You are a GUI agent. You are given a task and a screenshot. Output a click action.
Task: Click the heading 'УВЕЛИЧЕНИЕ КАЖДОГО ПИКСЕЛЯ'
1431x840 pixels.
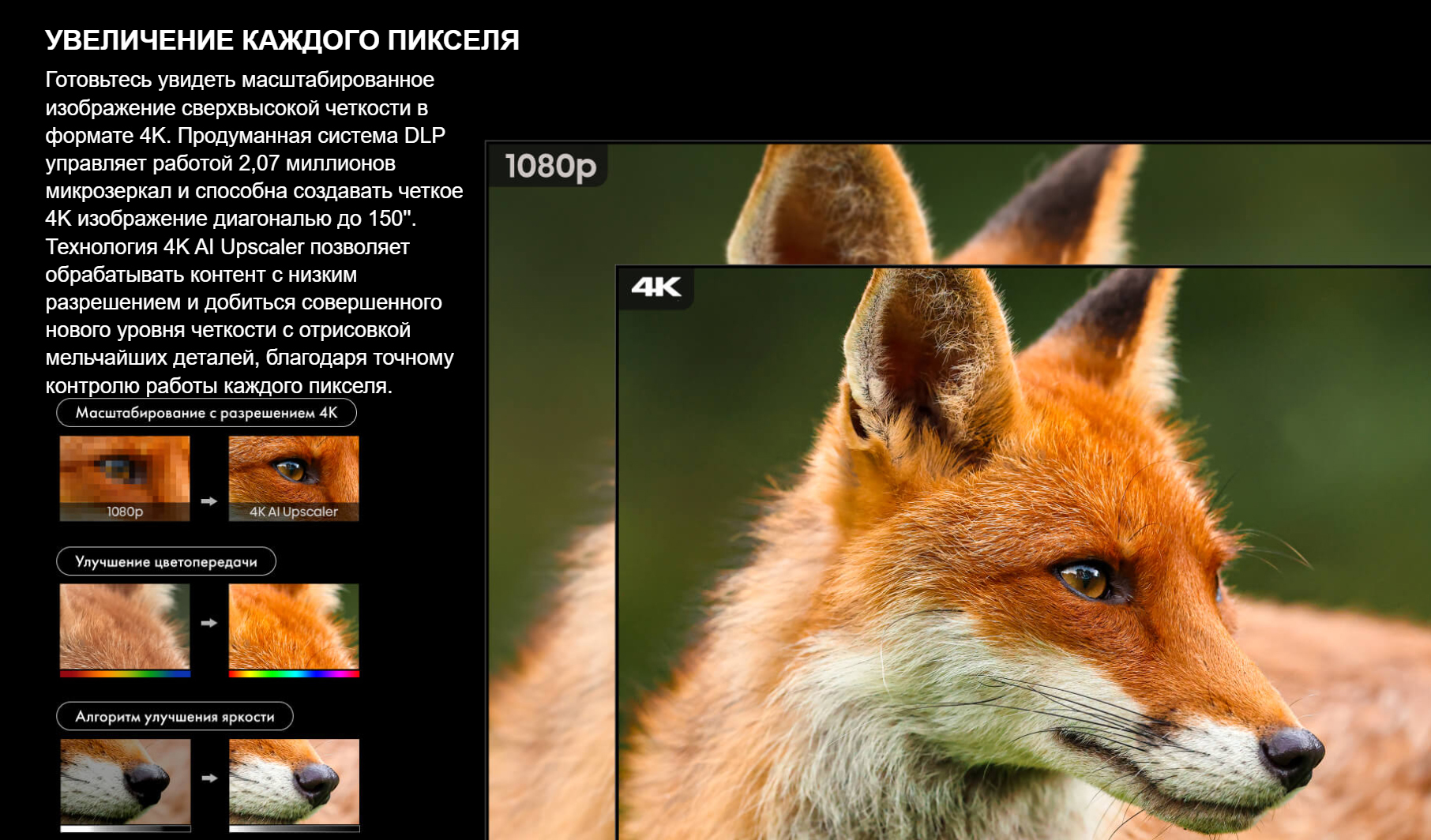point(282,40)
